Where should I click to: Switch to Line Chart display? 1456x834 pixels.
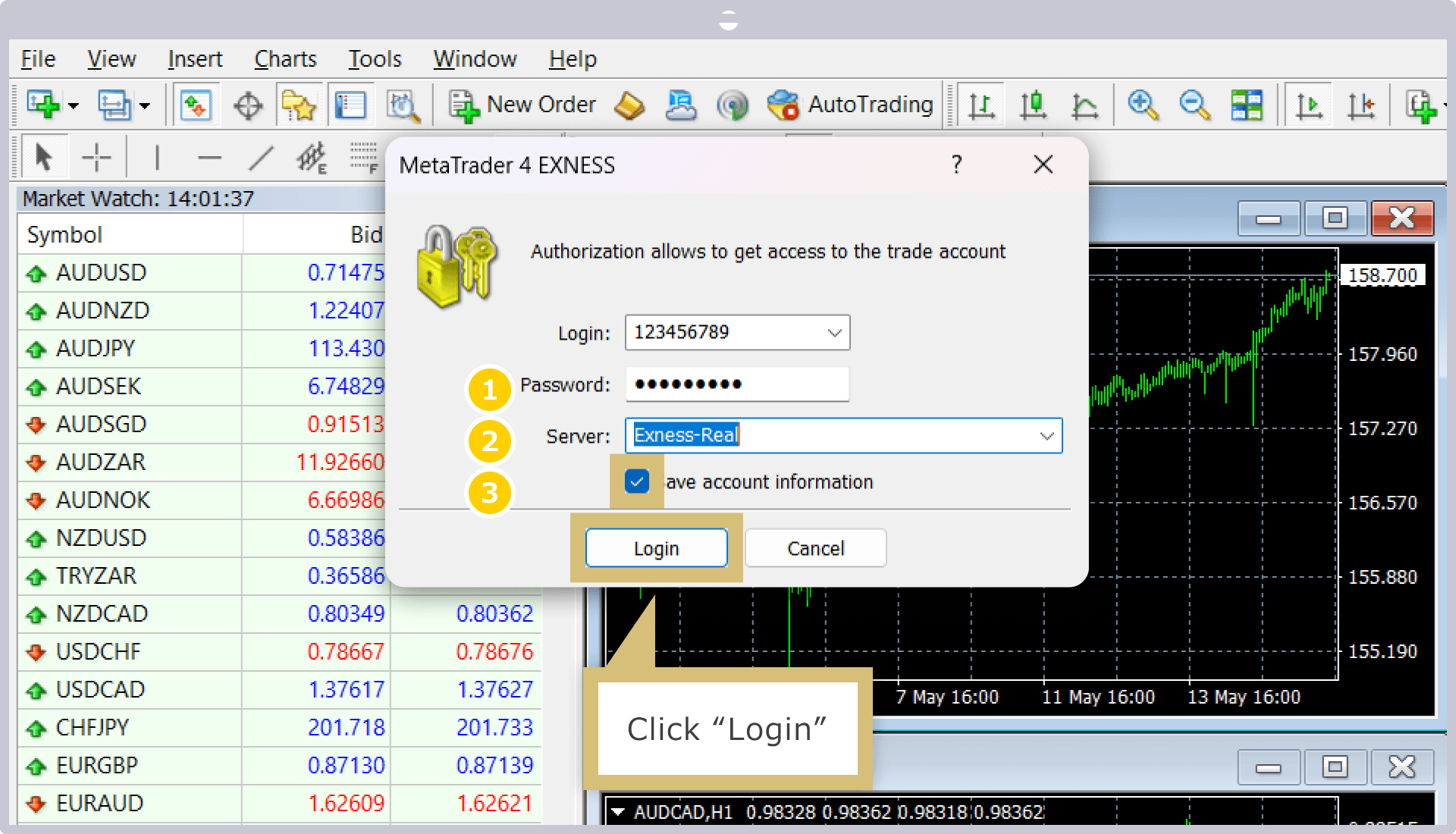coord(1084,105)
